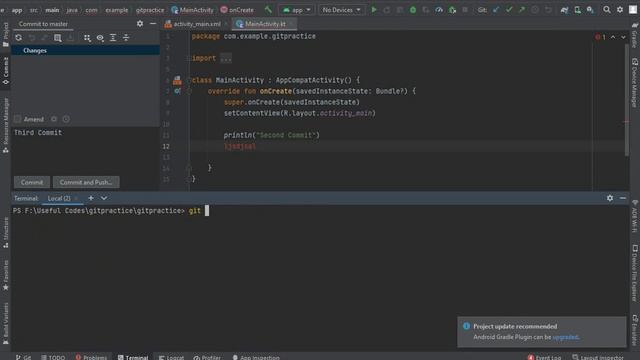Click the editor vertical scrollbar

(x=627, y=99)
